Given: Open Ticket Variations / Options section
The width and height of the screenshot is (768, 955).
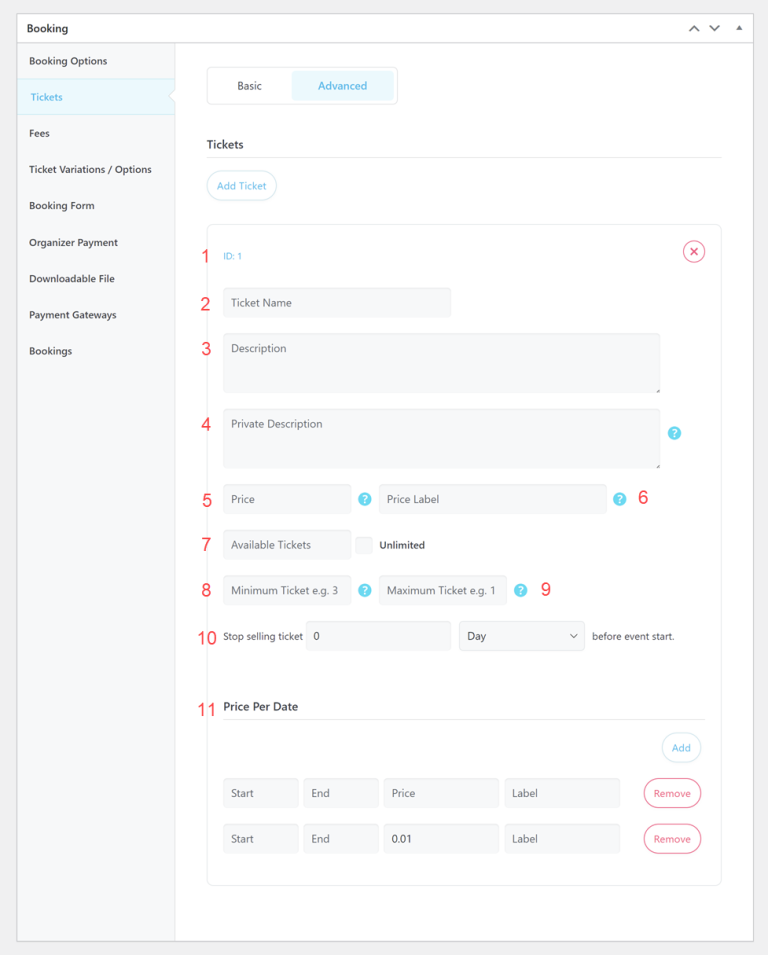Looking at the screenshot, I should [96, 169].
